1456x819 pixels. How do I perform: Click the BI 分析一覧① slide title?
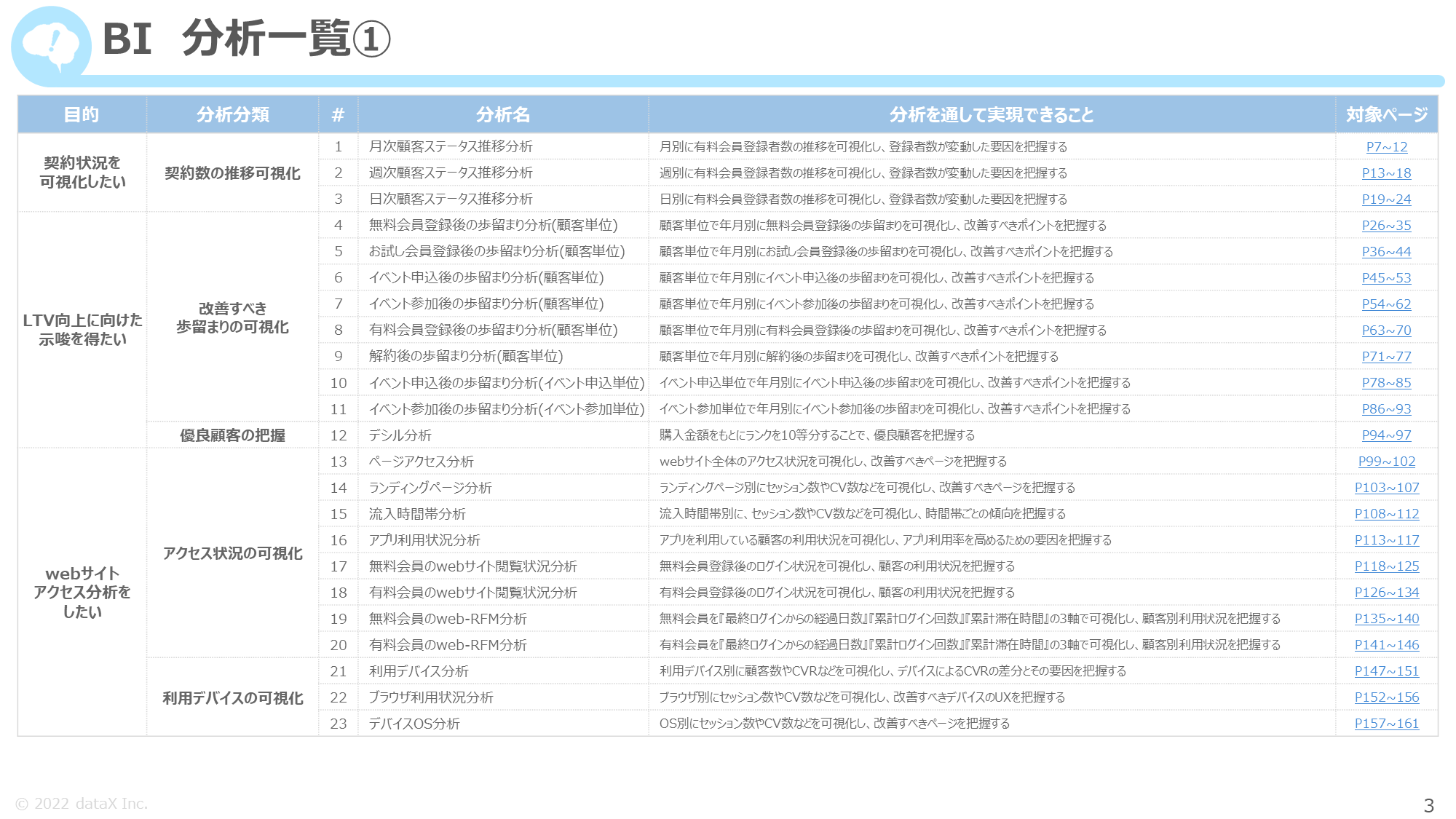[246, 39]
